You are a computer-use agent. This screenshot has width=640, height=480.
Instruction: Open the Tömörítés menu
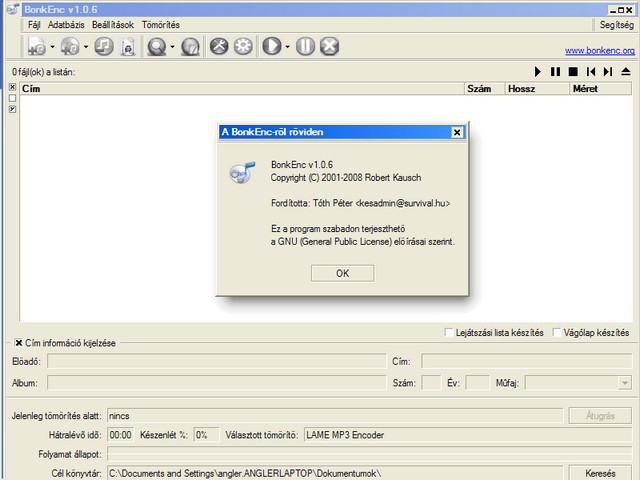coord(161,25)
